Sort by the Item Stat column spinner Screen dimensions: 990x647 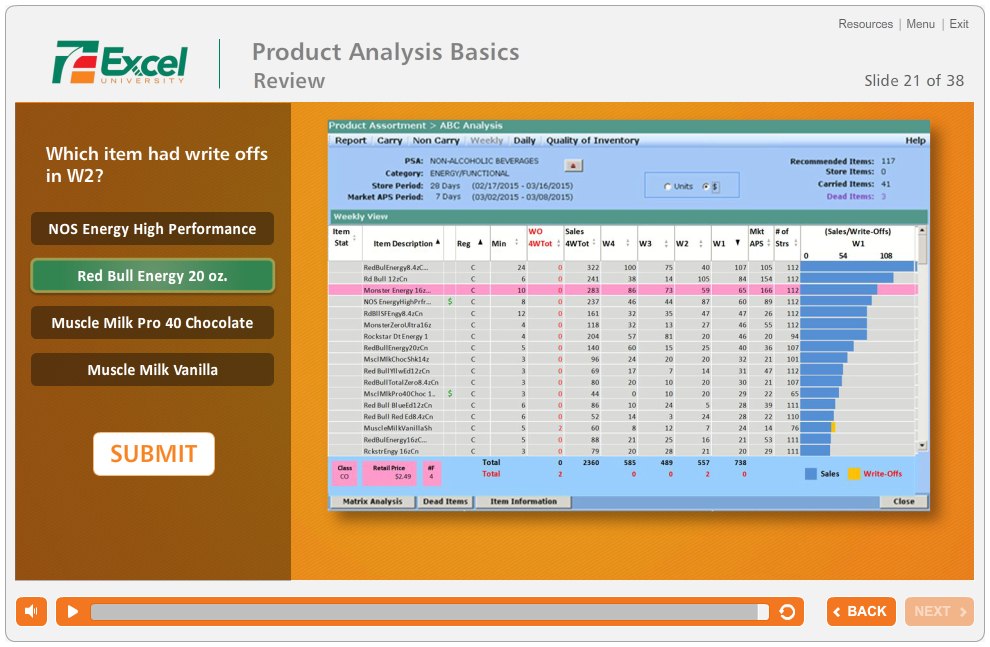pyautogui.click(x=354, y=238)
